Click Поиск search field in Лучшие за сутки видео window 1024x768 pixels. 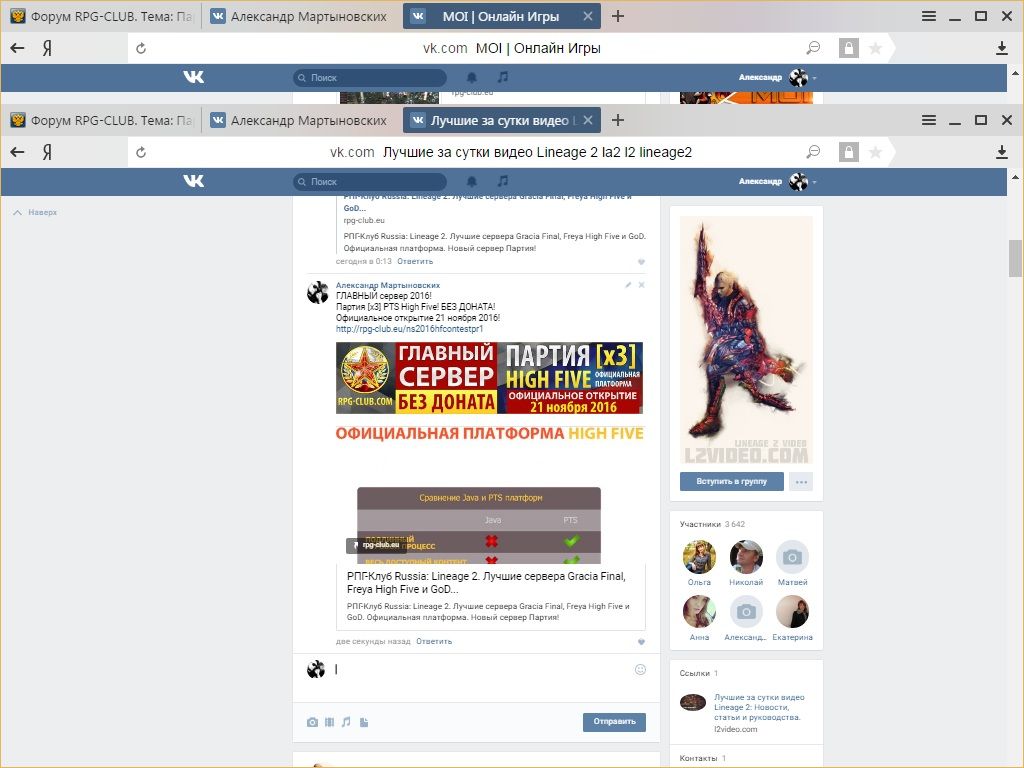point(370,182)
